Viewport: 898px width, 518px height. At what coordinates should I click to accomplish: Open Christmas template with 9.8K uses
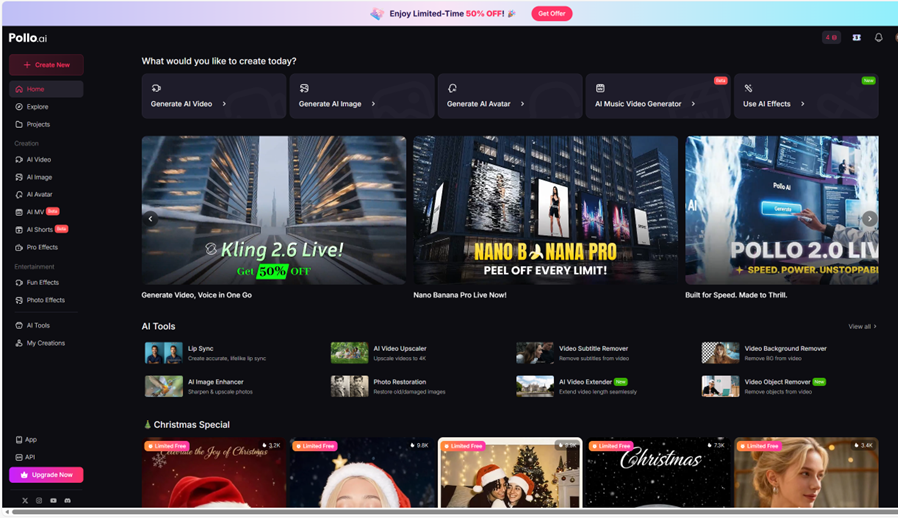pos(362,473)
